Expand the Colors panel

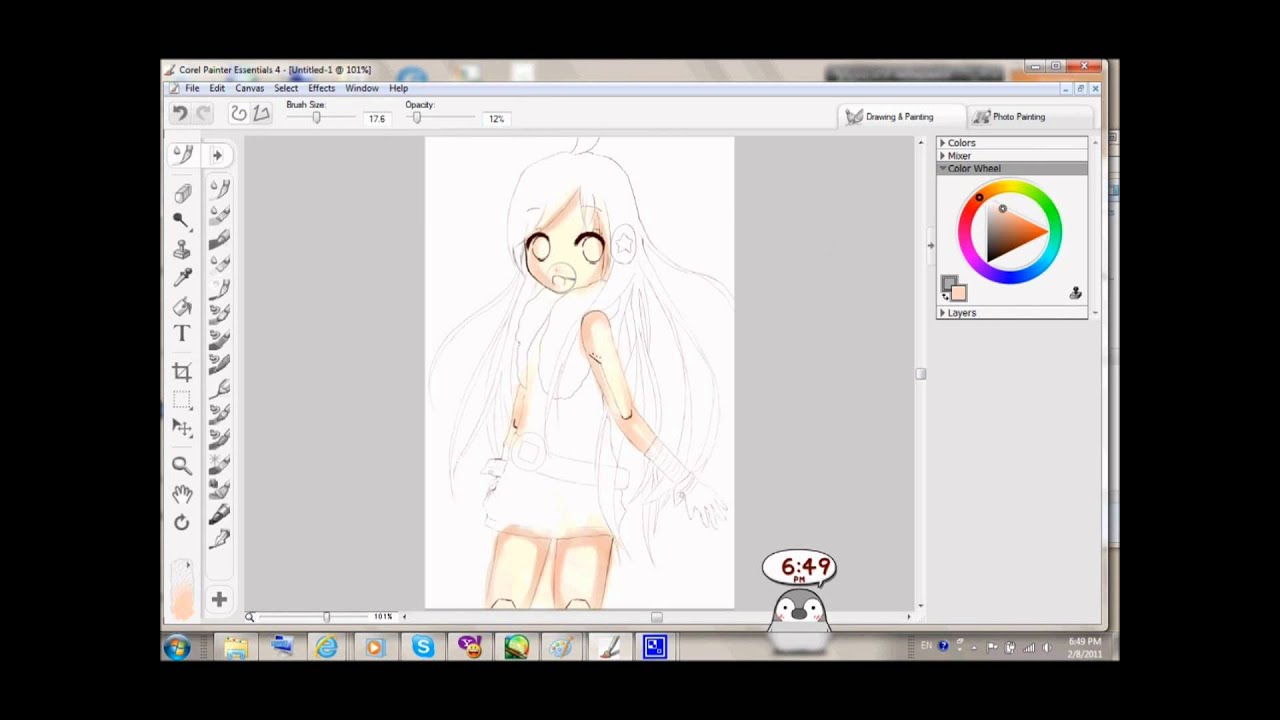point(1012,143)
